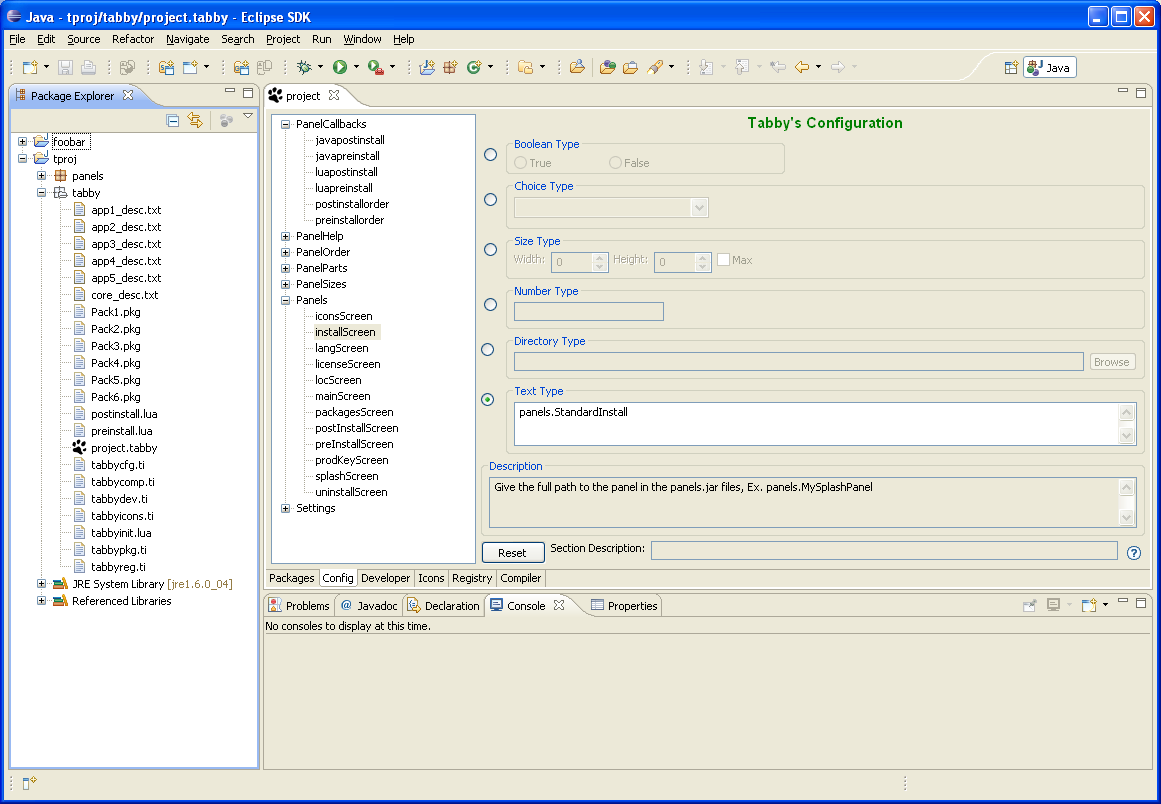The width and height of the screenshot is (1161, 804).
Task: Select the False boolean radio option
Action: click(x=615, y=163)
